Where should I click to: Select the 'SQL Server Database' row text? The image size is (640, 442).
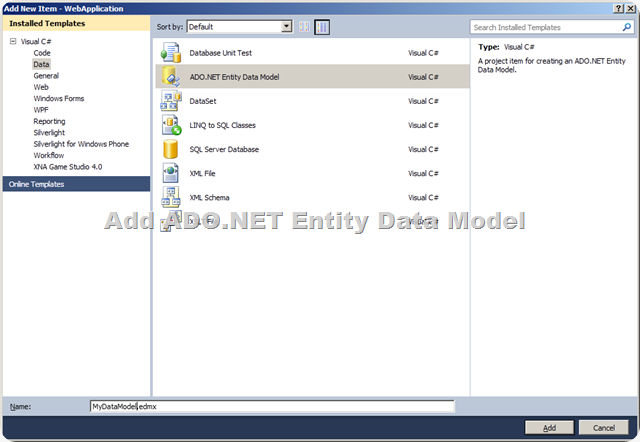point(224,149)
